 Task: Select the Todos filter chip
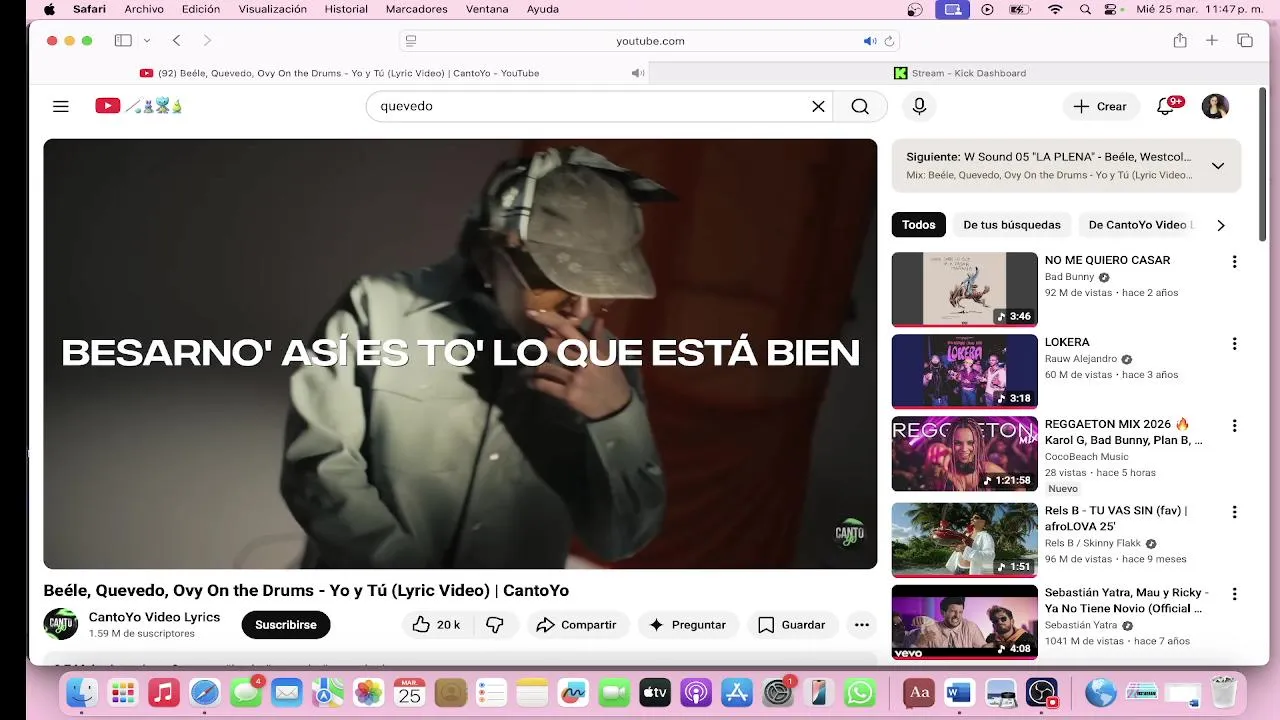coord(919,225)
